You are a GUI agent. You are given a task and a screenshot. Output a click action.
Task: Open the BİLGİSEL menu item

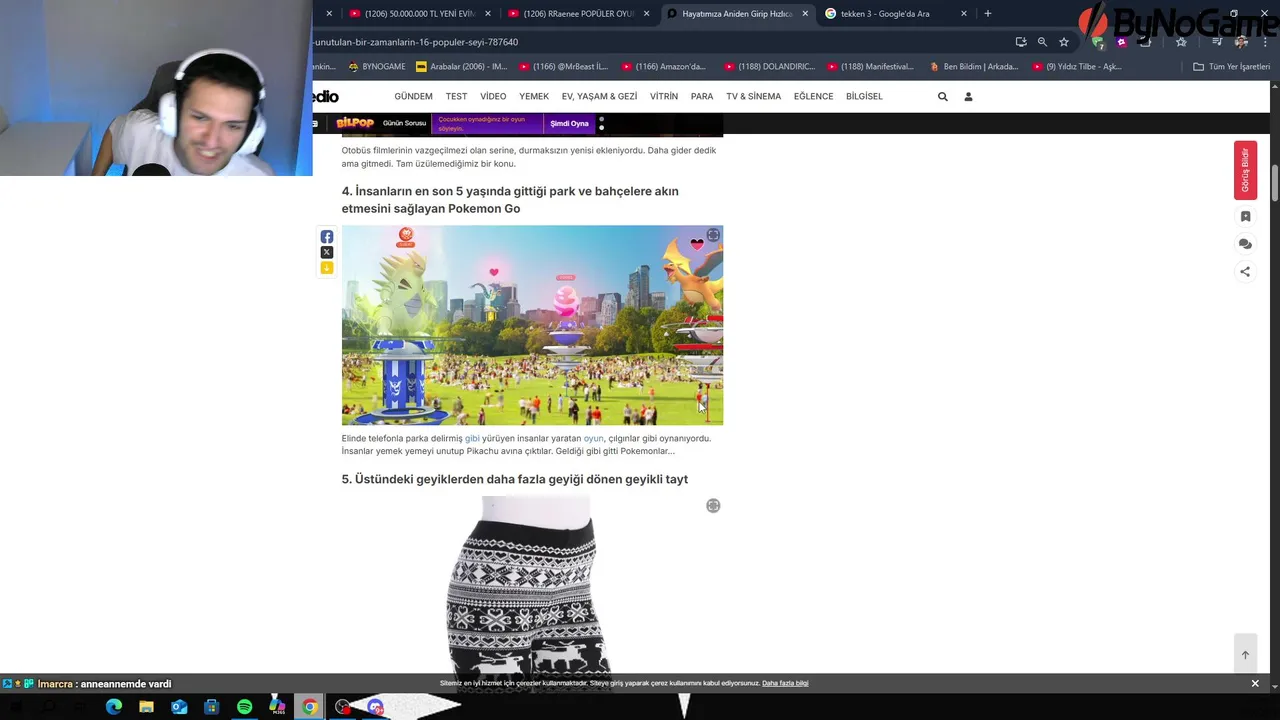coord(864,97)
